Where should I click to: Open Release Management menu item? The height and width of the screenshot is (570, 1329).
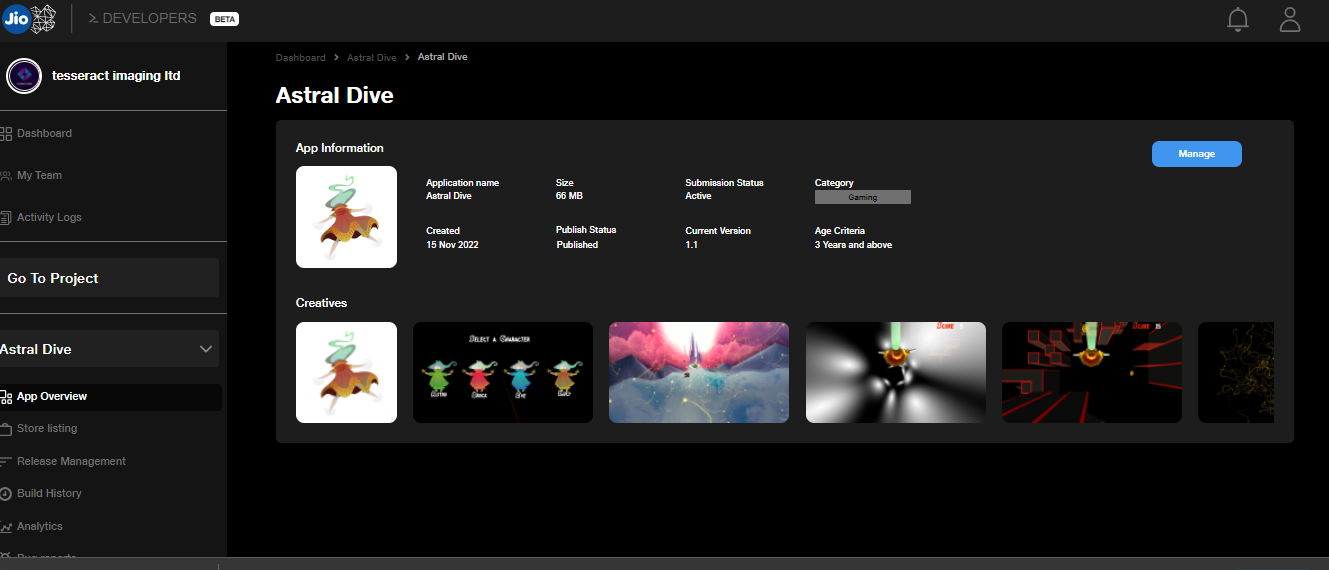point(71,462)
